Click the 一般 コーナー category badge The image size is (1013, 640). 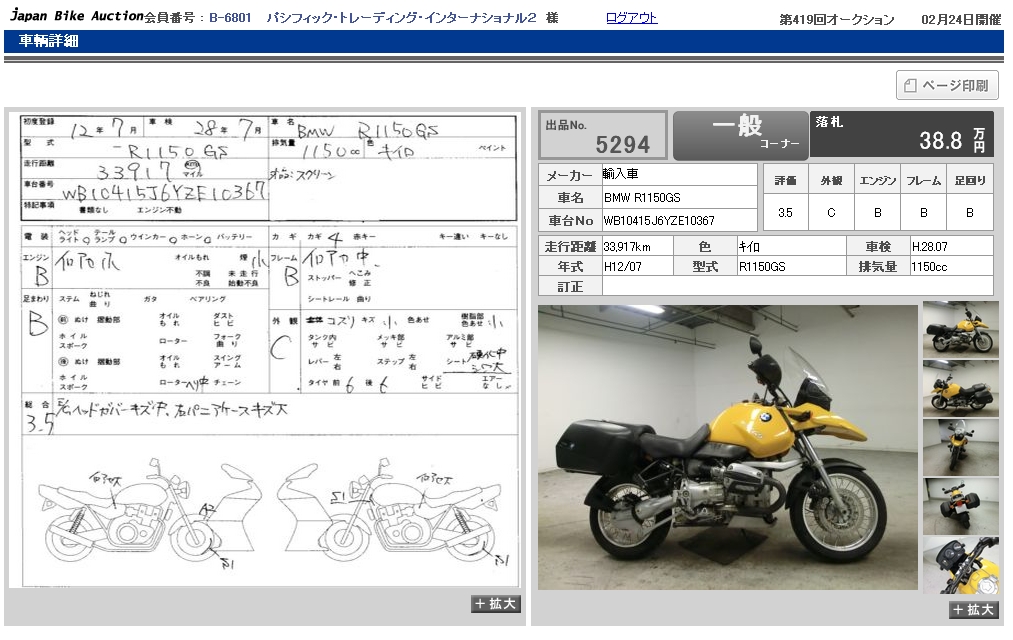740,135
